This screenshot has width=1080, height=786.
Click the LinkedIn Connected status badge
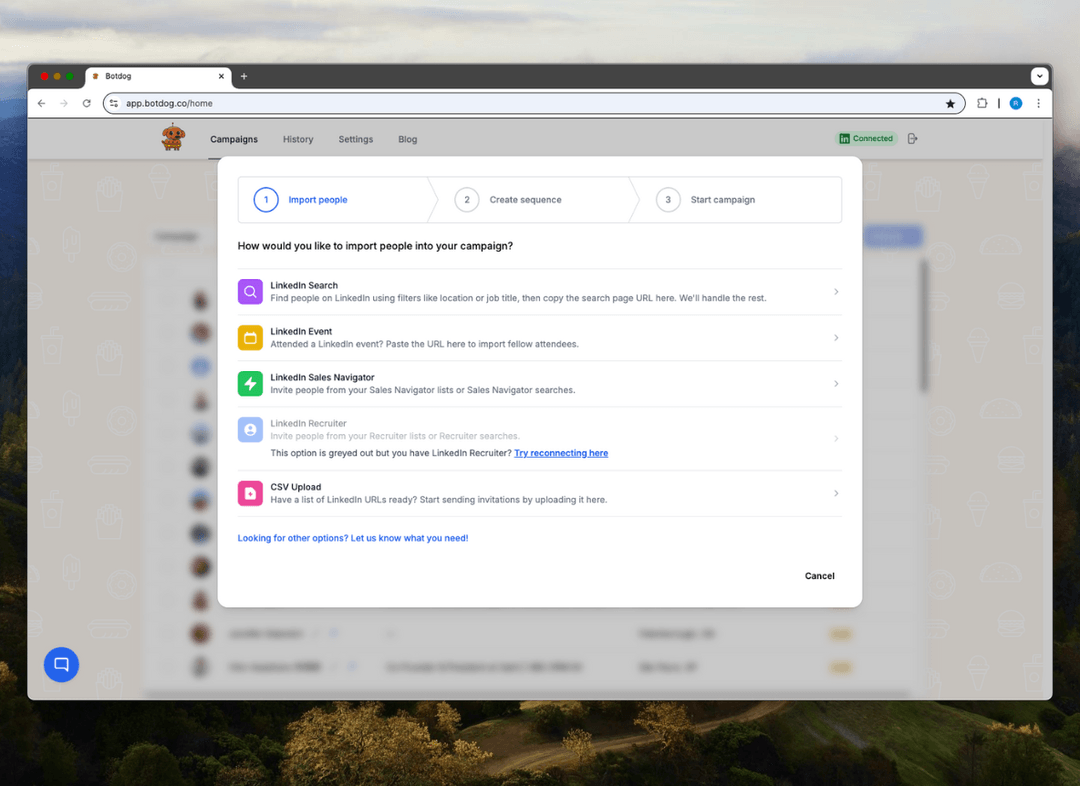pyautogui.click(x=866, y=138)
